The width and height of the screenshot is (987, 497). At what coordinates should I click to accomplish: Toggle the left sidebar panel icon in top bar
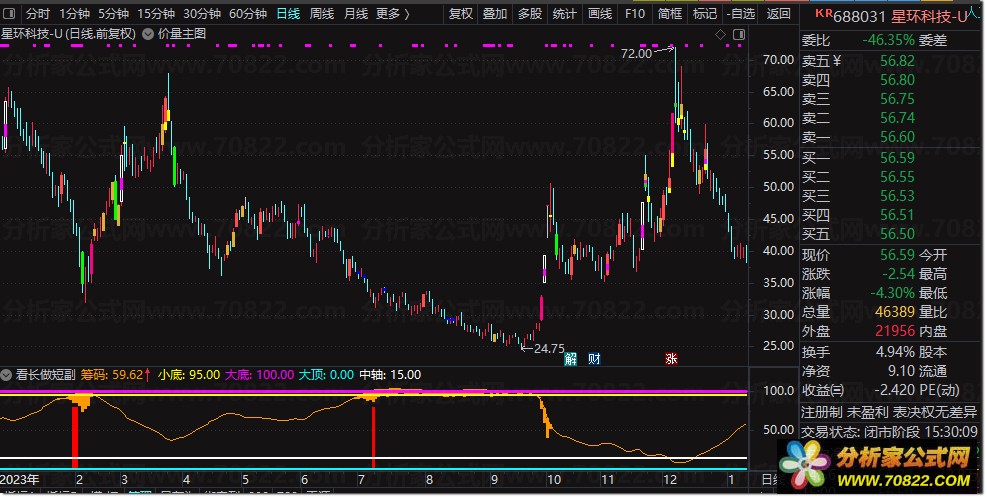pos(11,13)
